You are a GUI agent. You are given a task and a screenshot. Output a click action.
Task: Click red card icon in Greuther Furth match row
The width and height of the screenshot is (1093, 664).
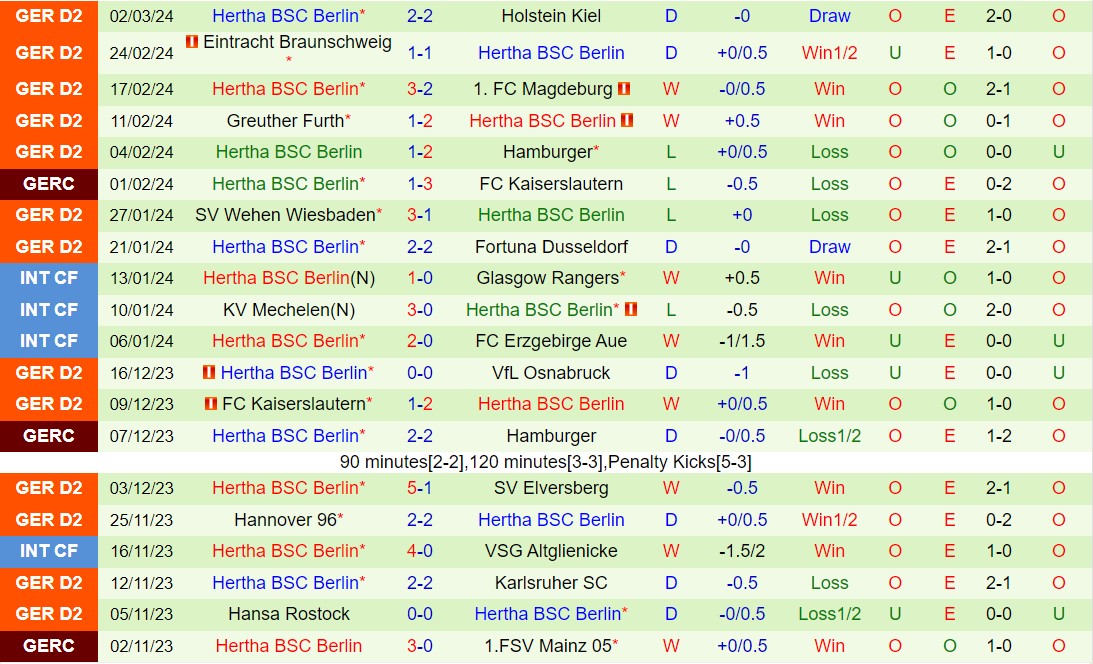[627, 121]
